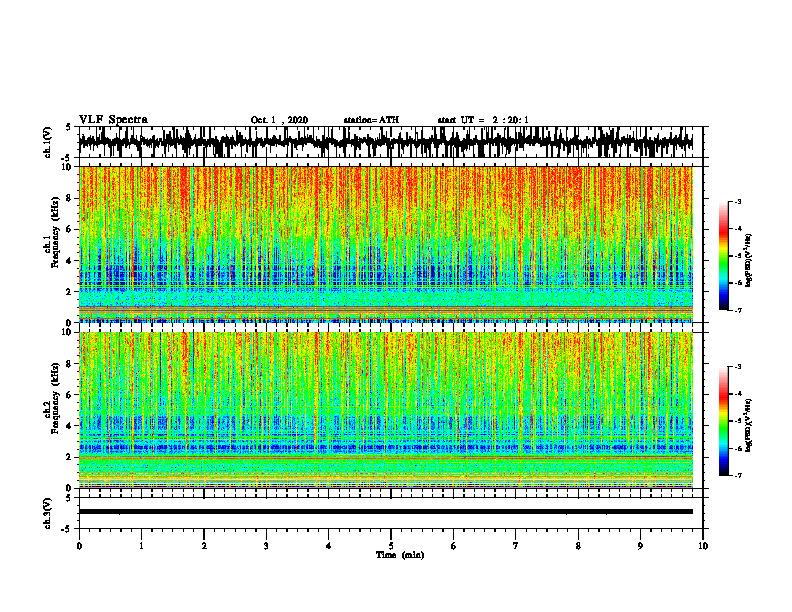The width and height of the screenshot is (792, 612).
Task: Click the ch.3(V) axis label
Action: click(x=47, y=513)
